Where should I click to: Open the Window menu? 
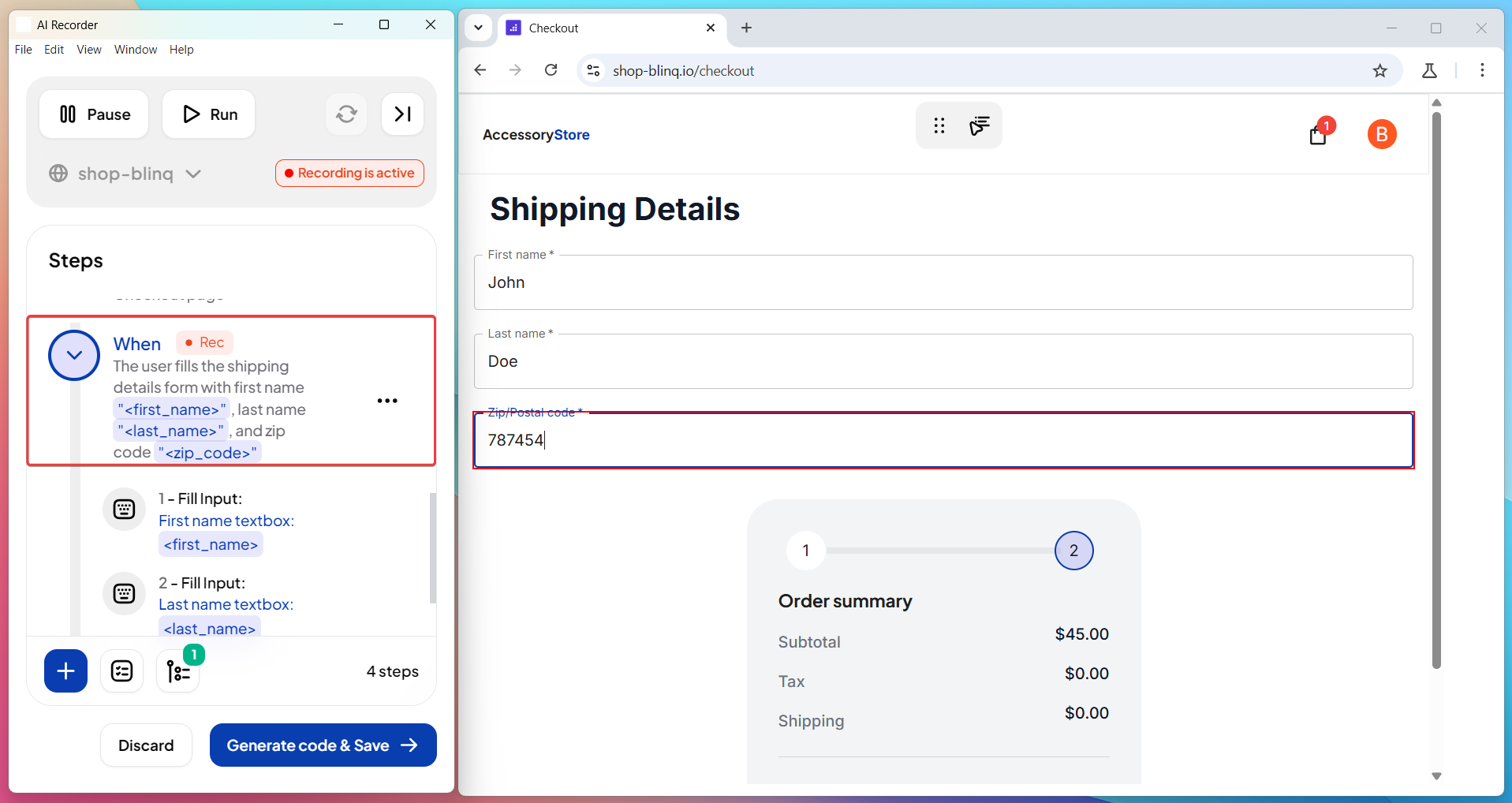[135, 50]
